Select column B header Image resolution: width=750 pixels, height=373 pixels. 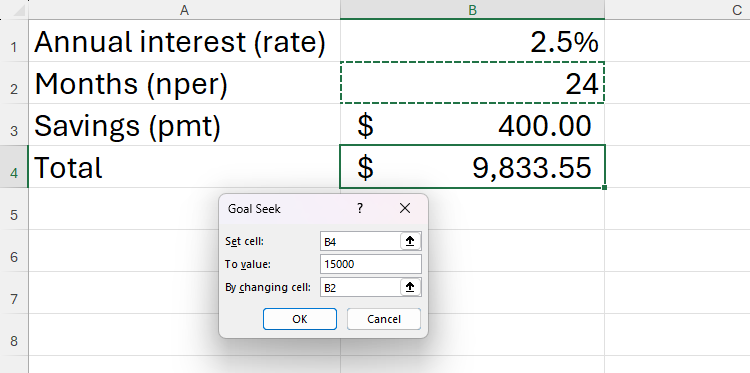tap(472, 10)
